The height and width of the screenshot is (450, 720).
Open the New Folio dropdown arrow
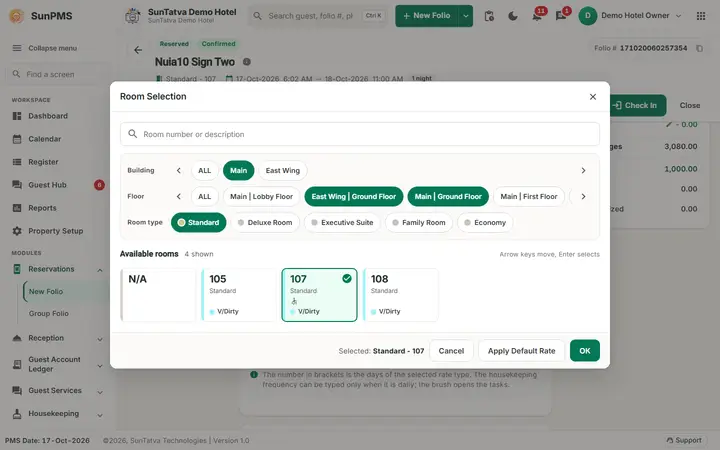coord(466,16)
